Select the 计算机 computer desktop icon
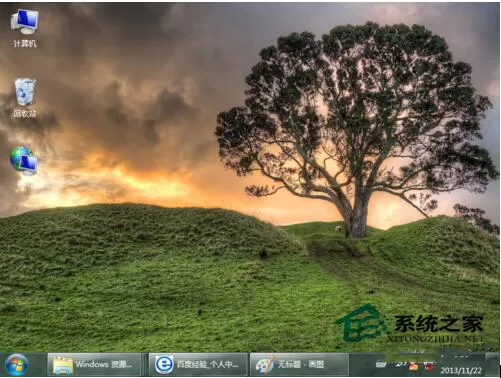501x378 pixels. point(25,22)
